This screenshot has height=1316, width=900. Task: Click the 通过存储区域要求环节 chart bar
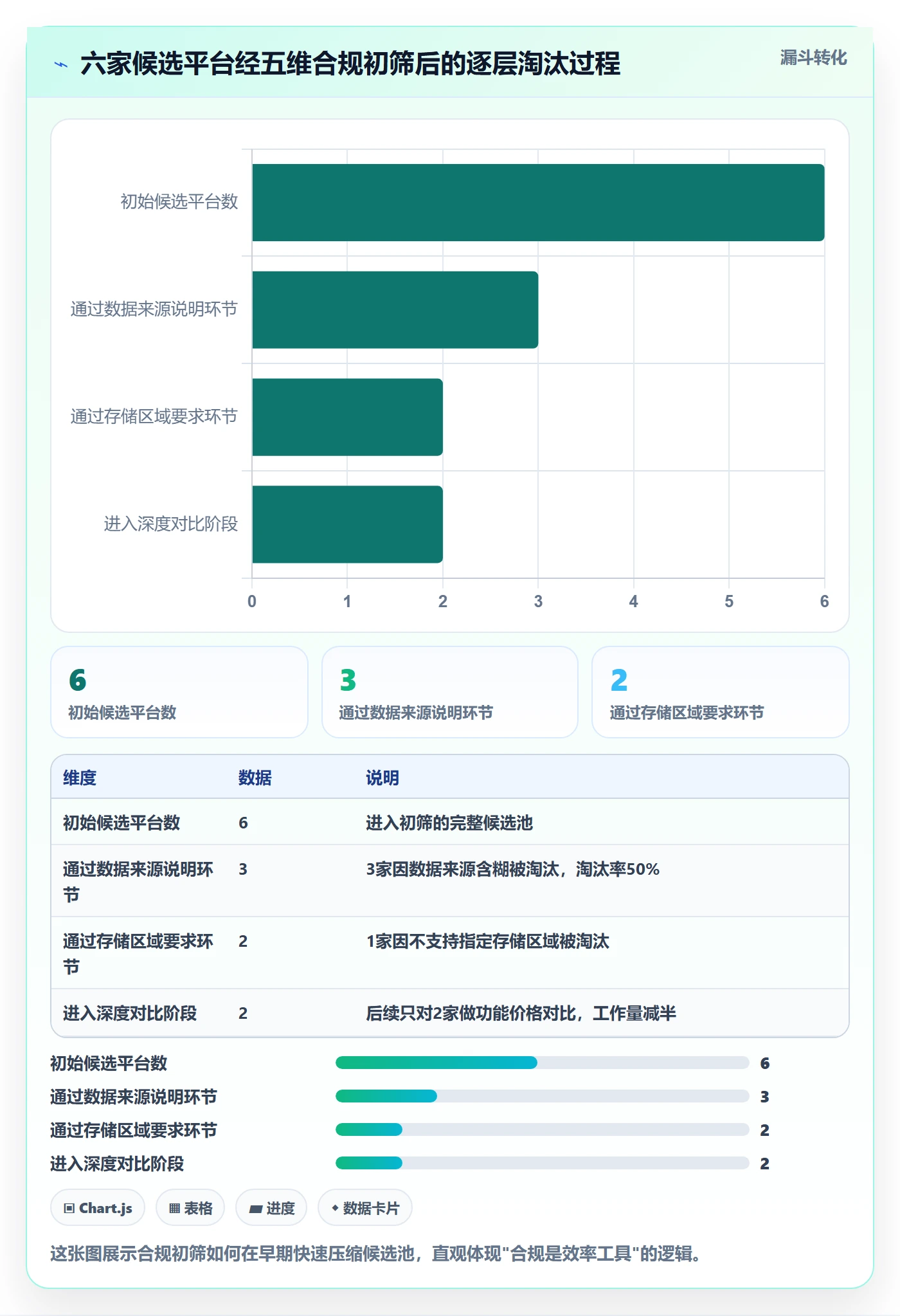(x=347, y=417)
